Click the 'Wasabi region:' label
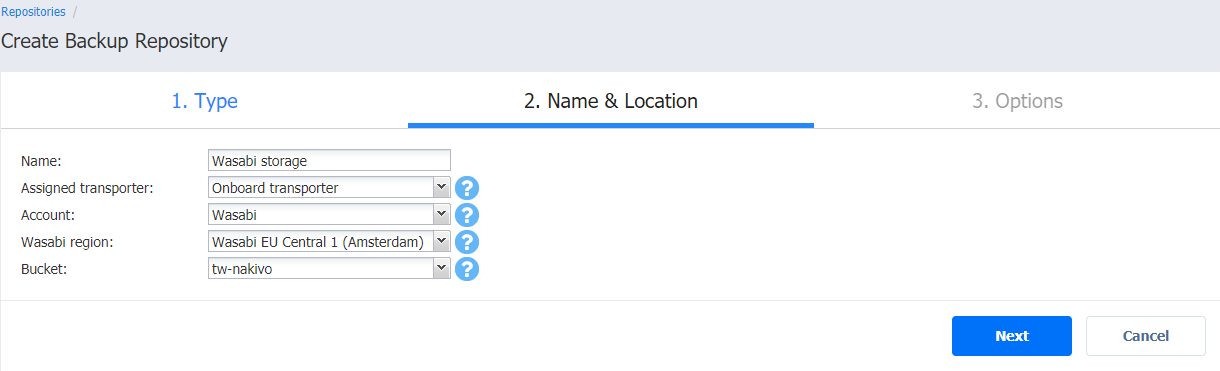 (67, 241)
